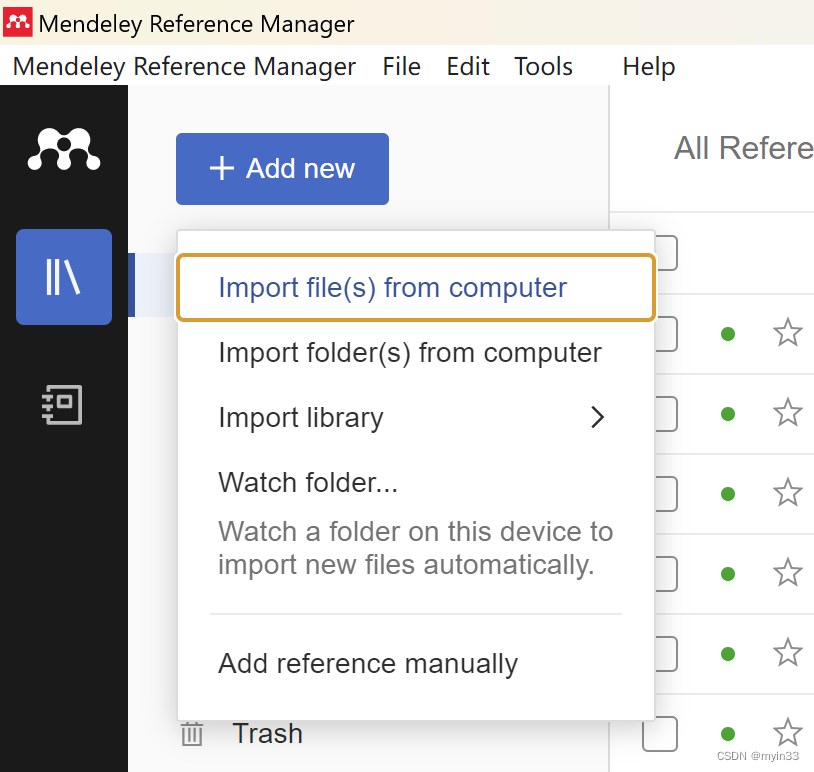
Task: Open the Mendeley Reference Manager menu
Action: (x=184, y=66)
